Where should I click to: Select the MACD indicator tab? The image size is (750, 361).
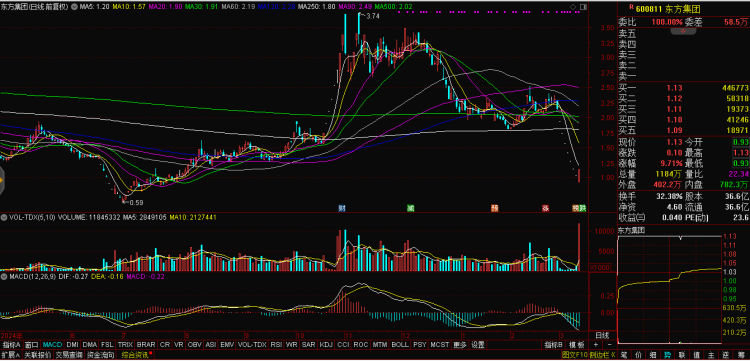[52, 345]
